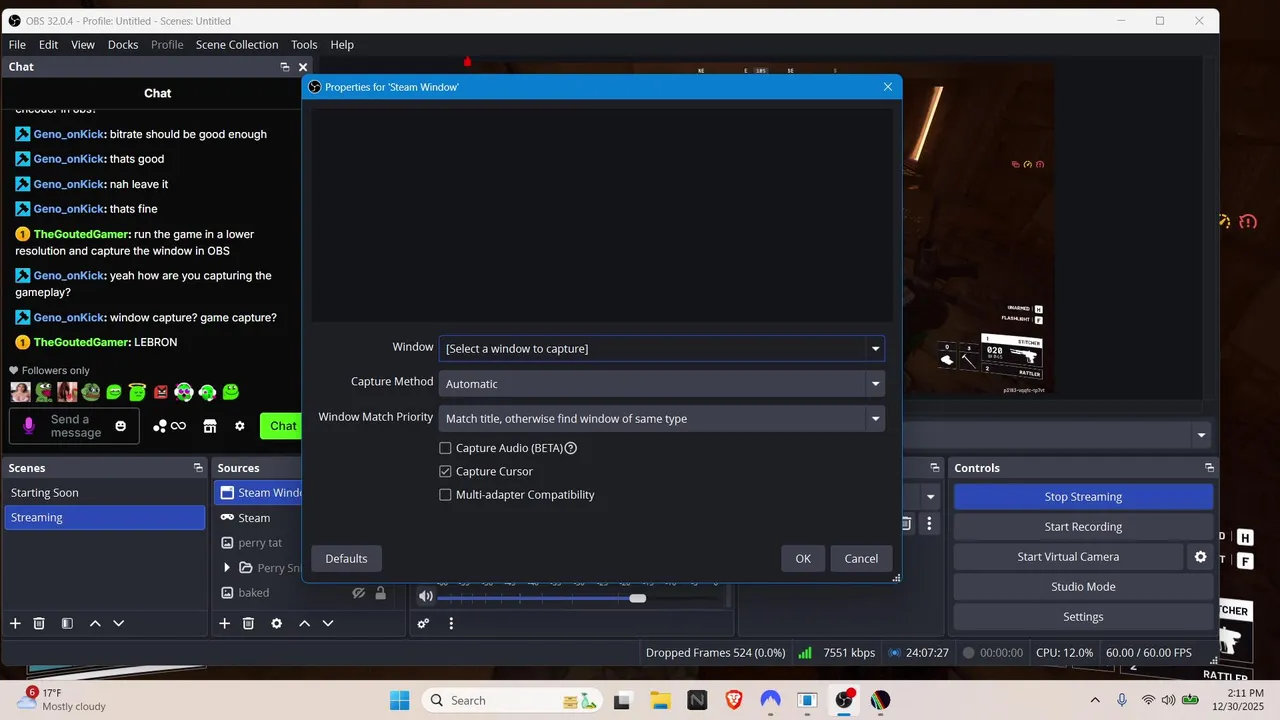This screenshot has width=1280, height=720.
Task: Undock the Scenes panel with float icon
Action: [198, 468]
